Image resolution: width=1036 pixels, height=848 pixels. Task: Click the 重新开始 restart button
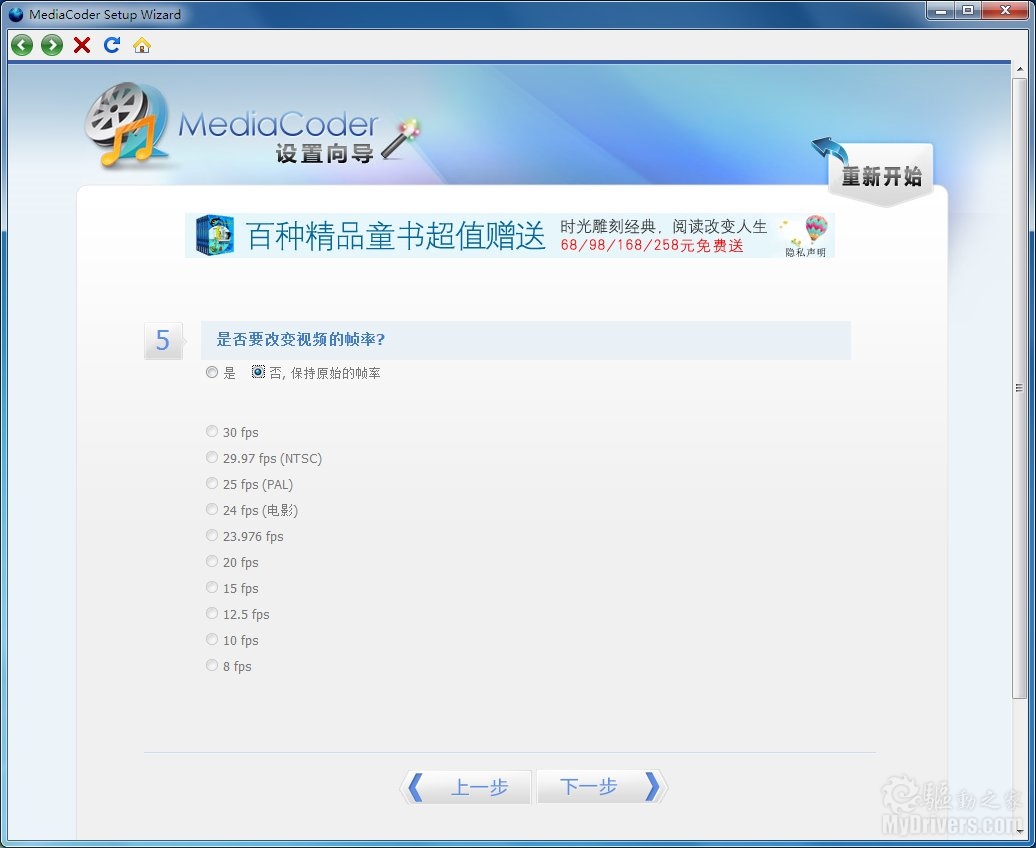pos(881,176)
